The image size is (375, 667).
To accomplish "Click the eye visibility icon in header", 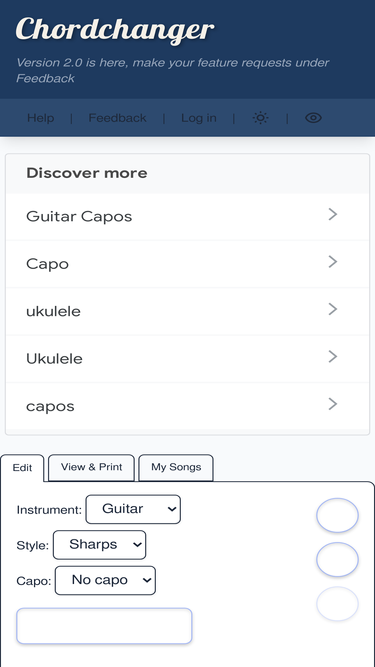I will tap(313, 118).
